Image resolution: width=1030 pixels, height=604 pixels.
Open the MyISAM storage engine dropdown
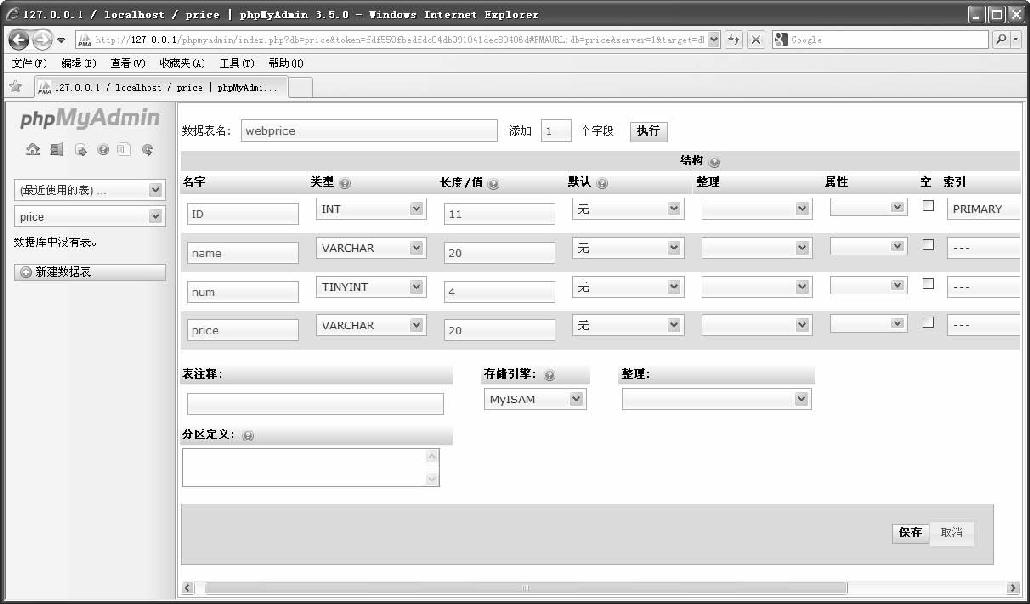(x=535, y=399)
